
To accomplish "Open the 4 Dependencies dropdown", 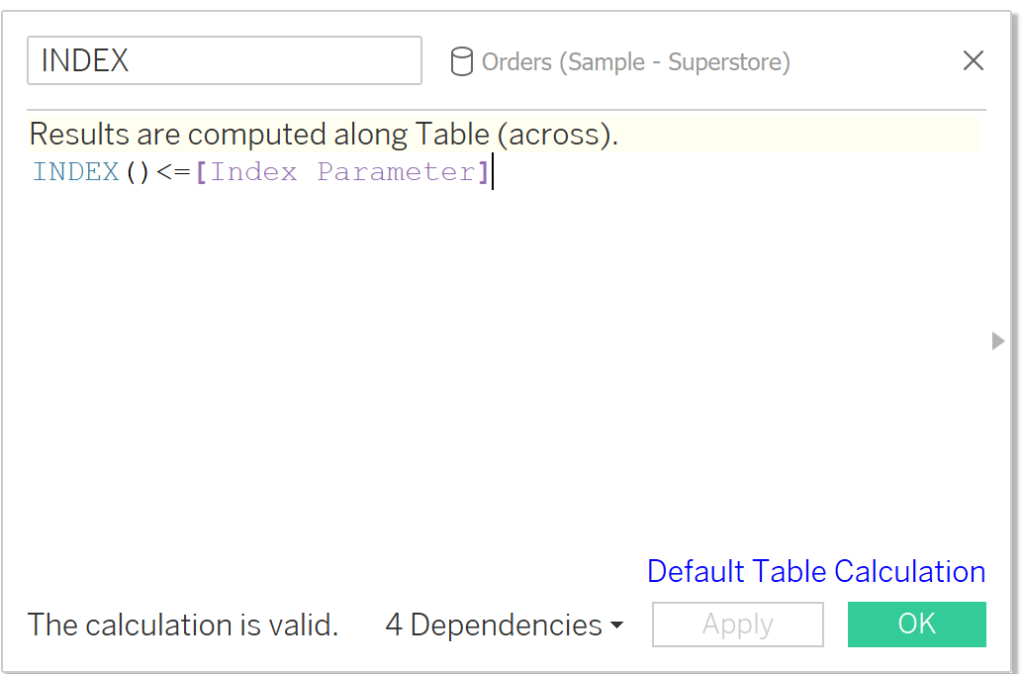I will pos(504,625).
